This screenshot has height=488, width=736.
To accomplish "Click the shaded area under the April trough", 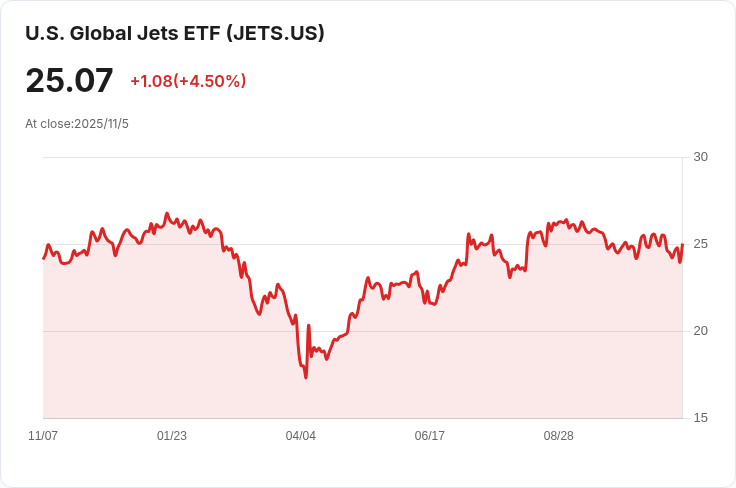I will pos(305,398).
